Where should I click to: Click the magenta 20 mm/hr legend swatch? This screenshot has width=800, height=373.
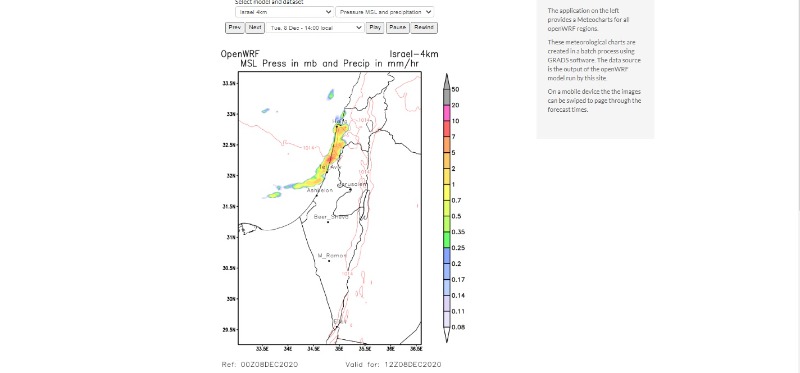click(x=446, y=112)
